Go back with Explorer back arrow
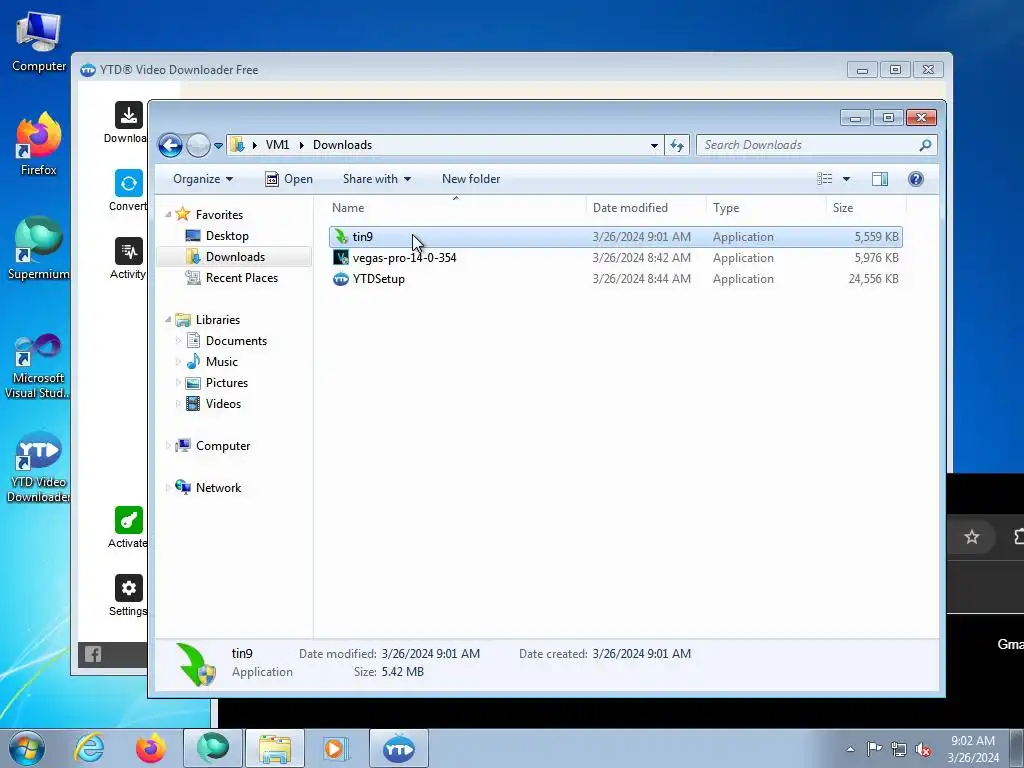This screenshot has height=768, width=1024. tap(170, 145)
